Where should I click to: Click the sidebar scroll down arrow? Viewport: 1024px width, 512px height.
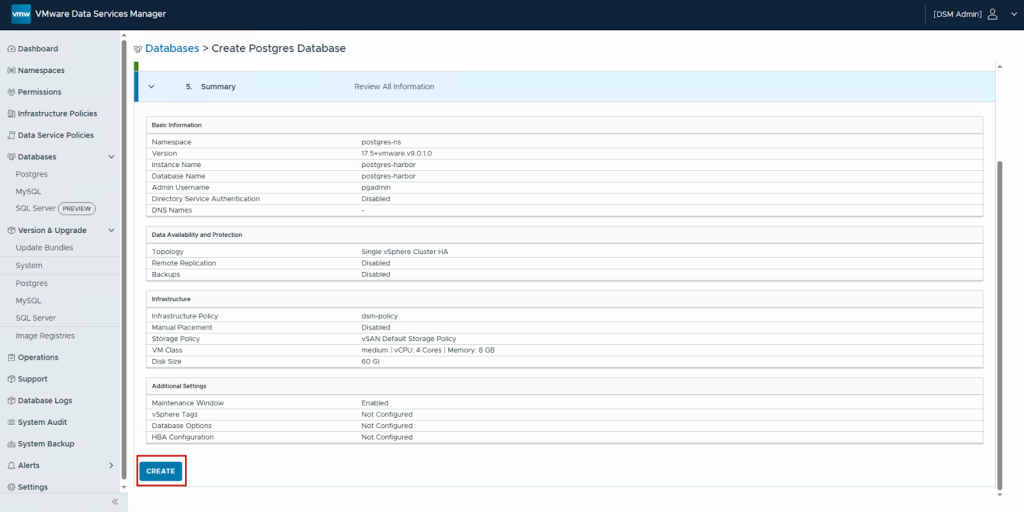[124, 487]
